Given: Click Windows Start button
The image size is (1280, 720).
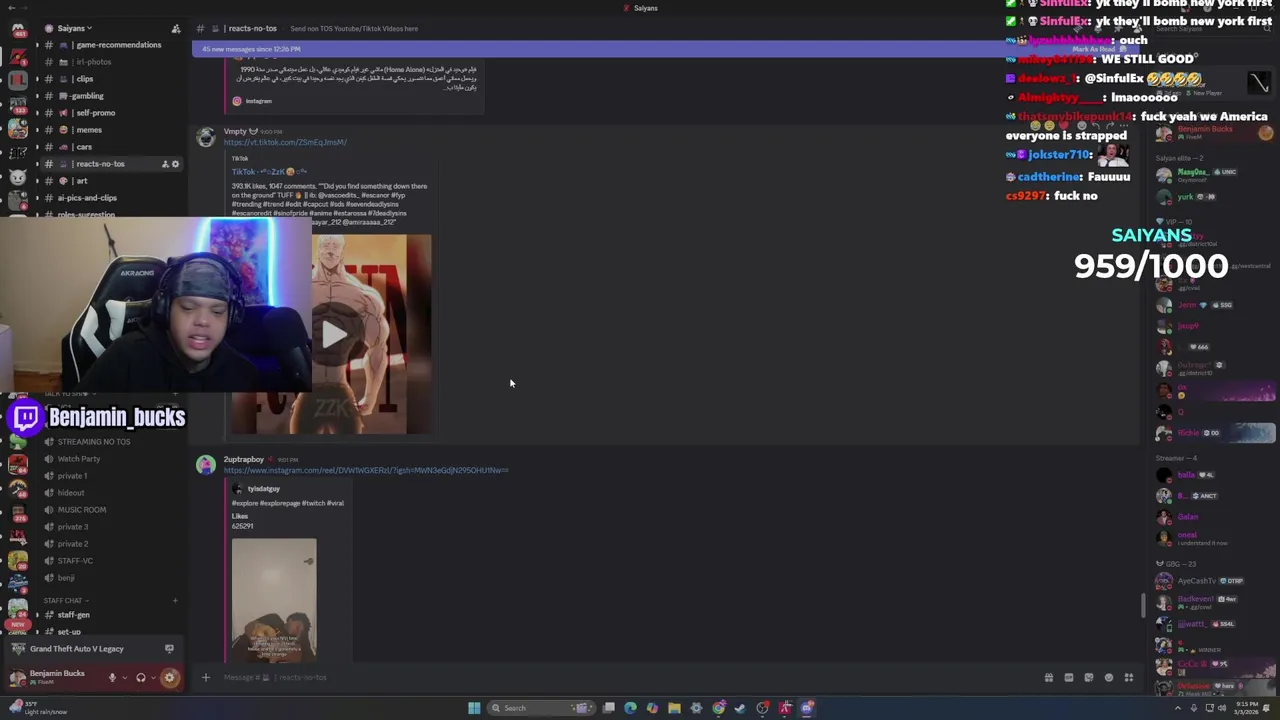Looking at the screenshot, I should click(474, 708).
